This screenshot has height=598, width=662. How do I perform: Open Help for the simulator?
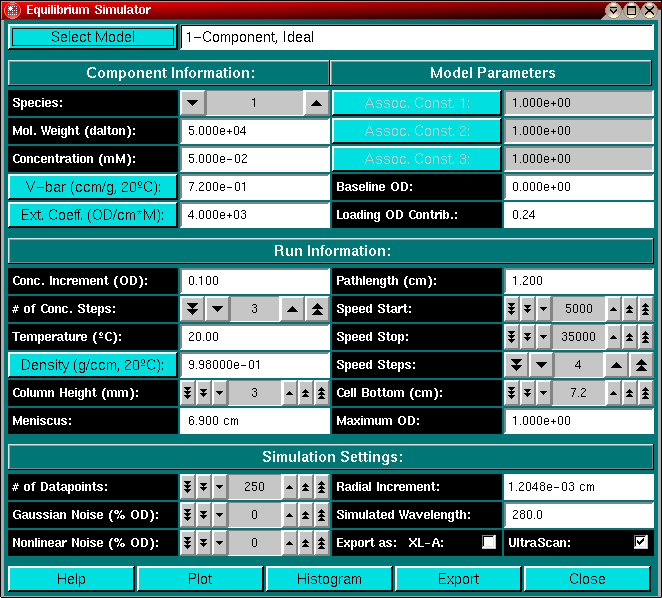(71, 579)
